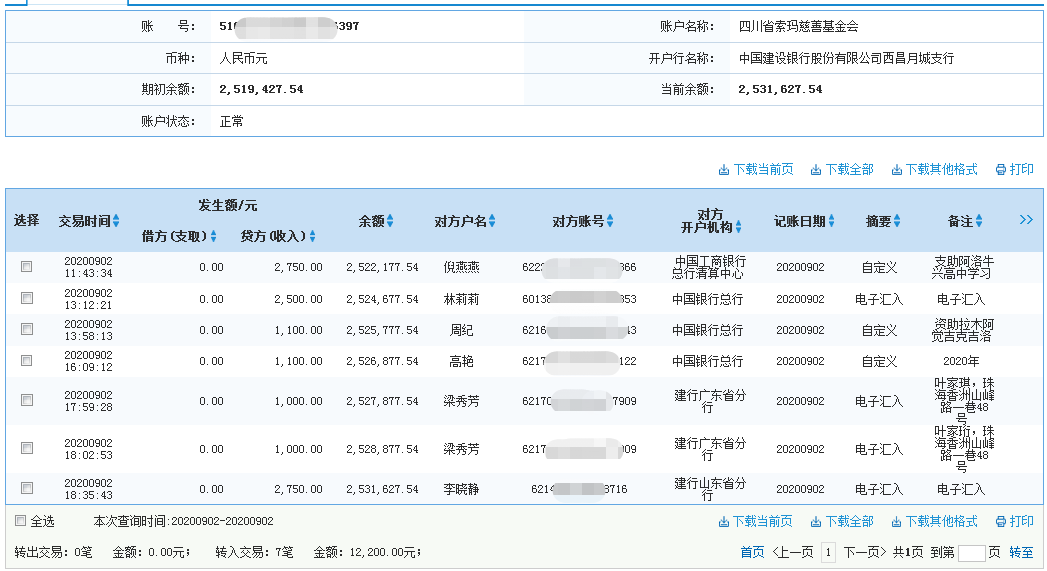Select the 倪燕燕 transaction checkbox
Screen dimensions: 1047x571
tap(27, 266)
